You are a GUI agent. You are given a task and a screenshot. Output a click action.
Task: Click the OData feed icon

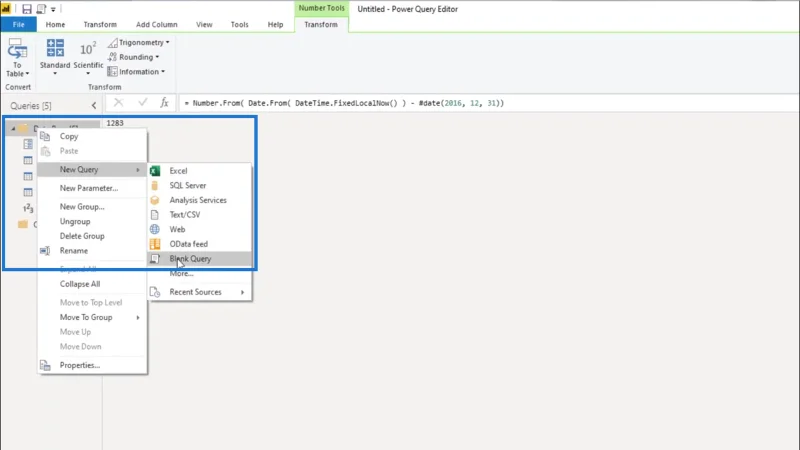point(155,244)
